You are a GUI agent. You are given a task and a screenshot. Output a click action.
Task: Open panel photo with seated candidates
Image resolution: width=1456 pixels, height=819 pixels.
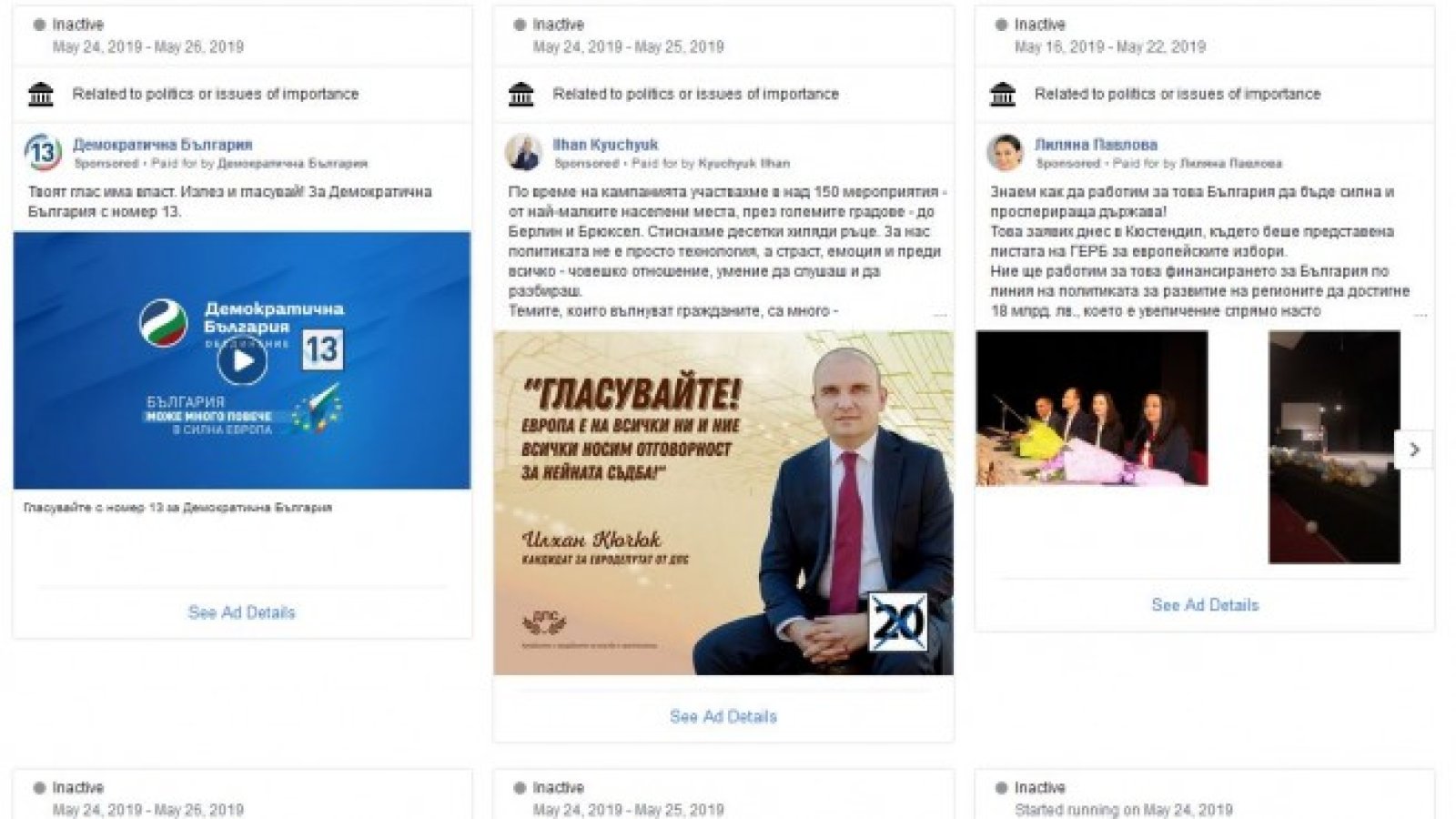pyautogui.click(x=1092, y=408)
